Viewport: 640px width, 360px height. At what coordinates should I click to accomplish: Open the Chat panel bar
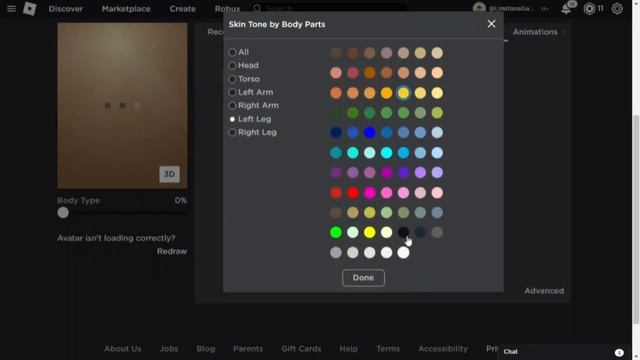pyautogui.click(x=565, y=352)
